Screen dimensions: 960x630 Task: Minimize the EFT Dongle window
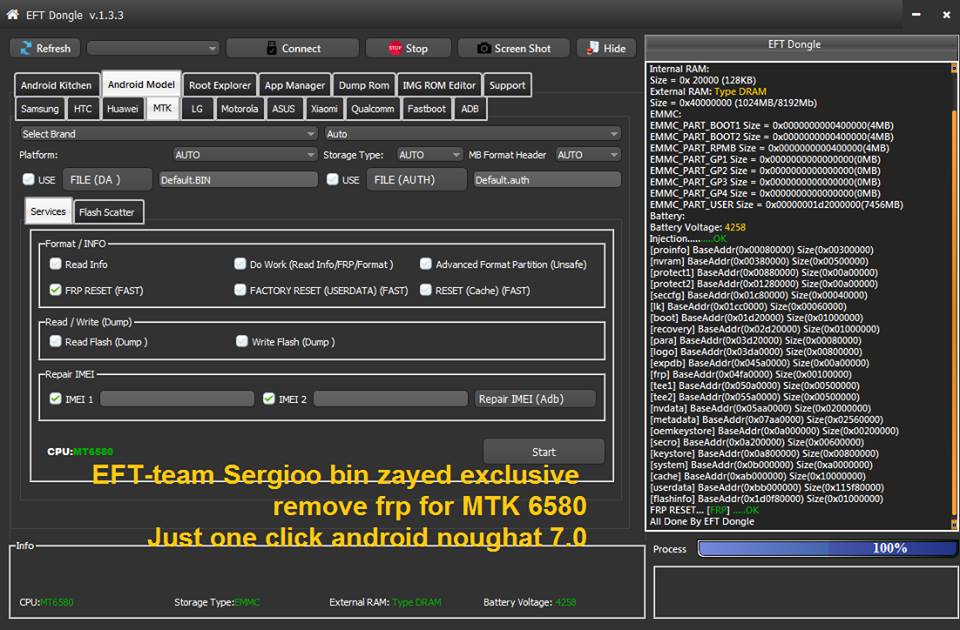pyautogui.click(x=916, y=14)
